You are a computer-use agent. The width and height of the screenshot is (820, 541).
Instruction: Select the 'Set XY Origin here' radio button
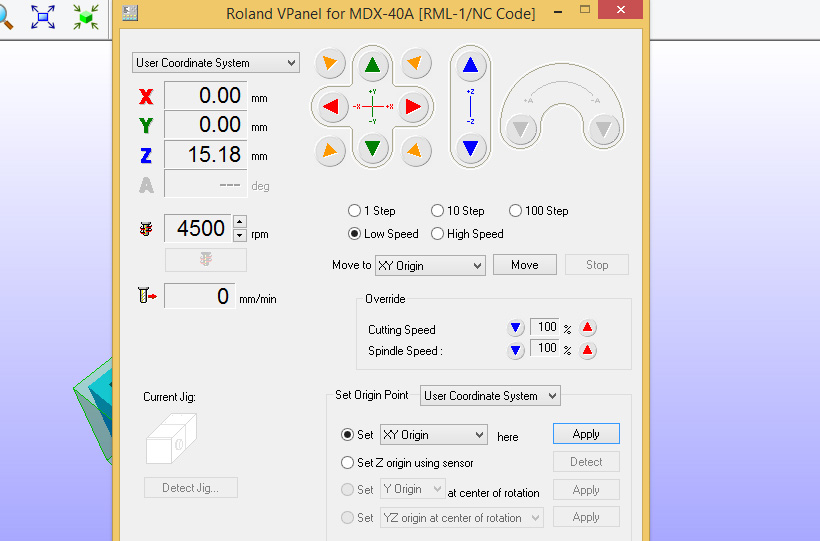tap(347, 435)
